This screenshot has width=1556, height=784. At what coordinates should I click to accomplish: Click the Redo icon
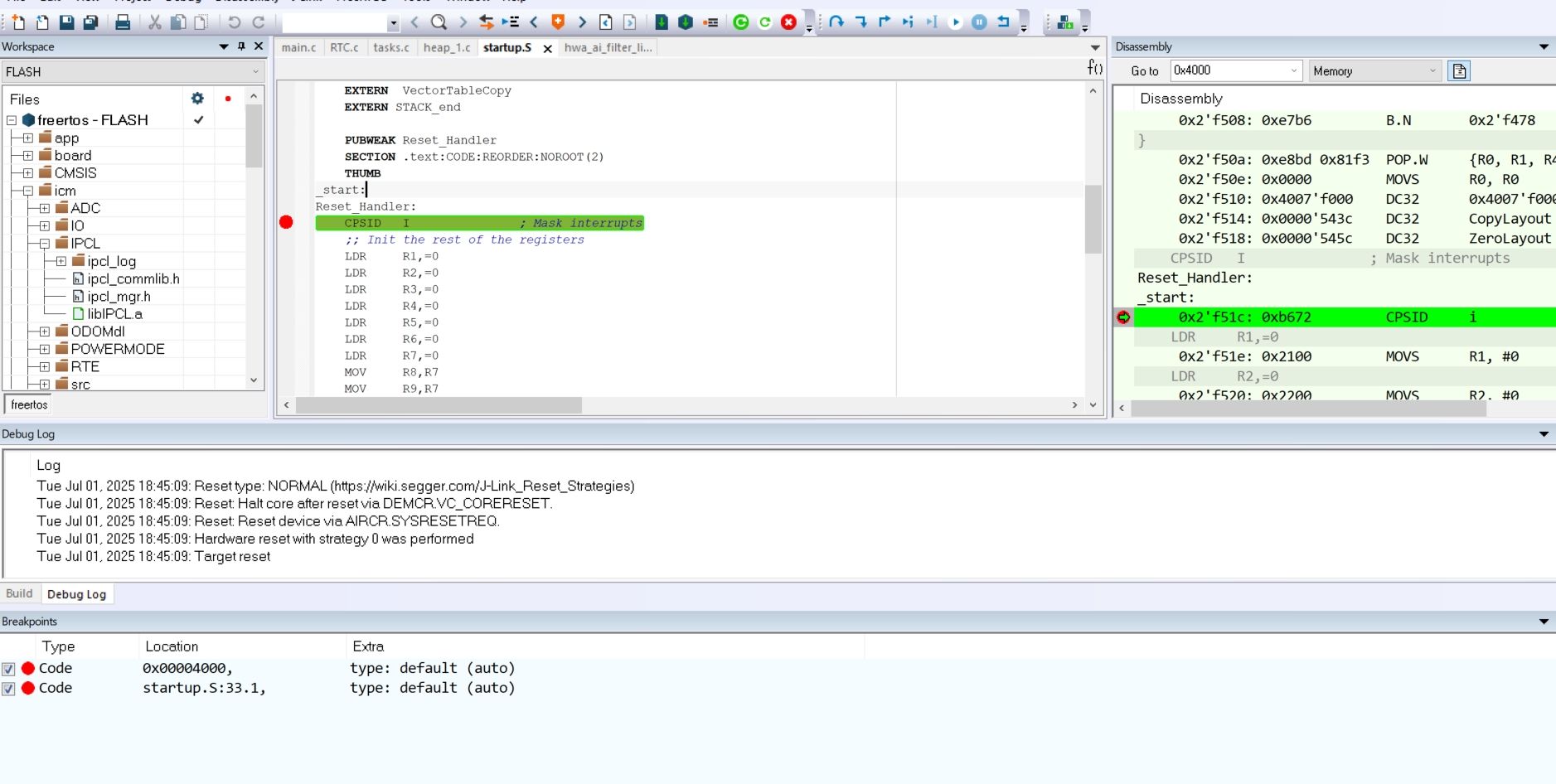[x=259, y=22]
